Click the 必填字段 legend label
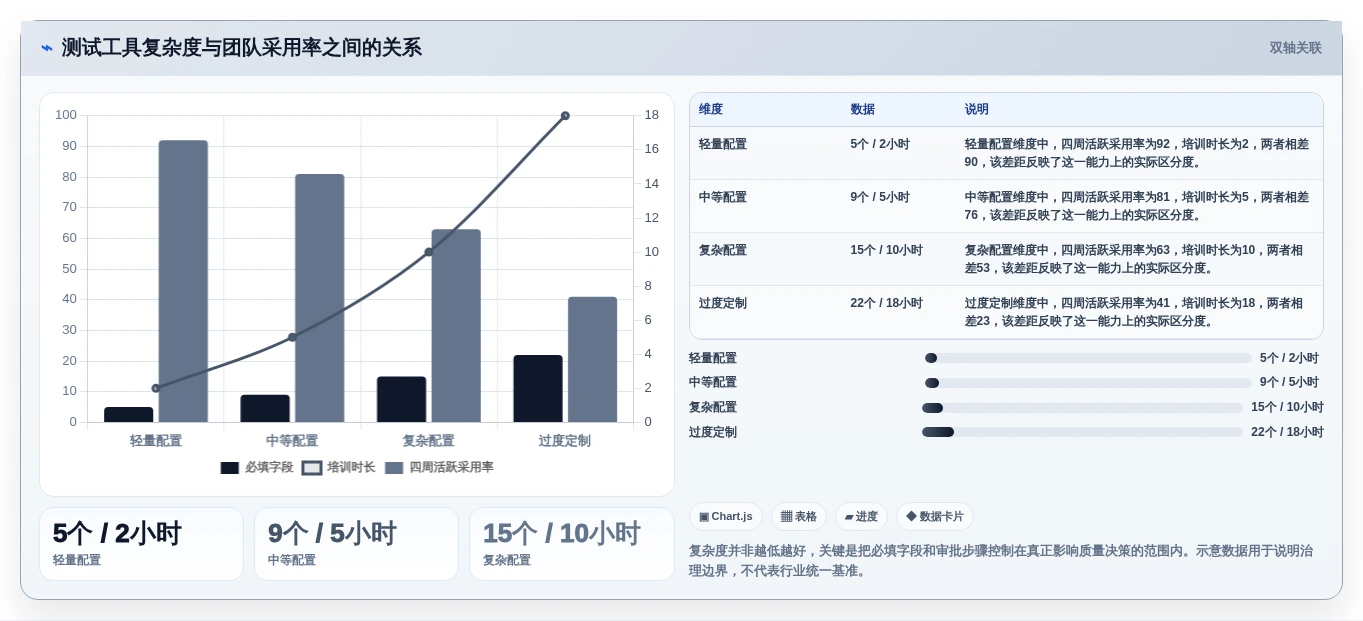Screen dimensions: 1363x621 (x=269, y=467)
